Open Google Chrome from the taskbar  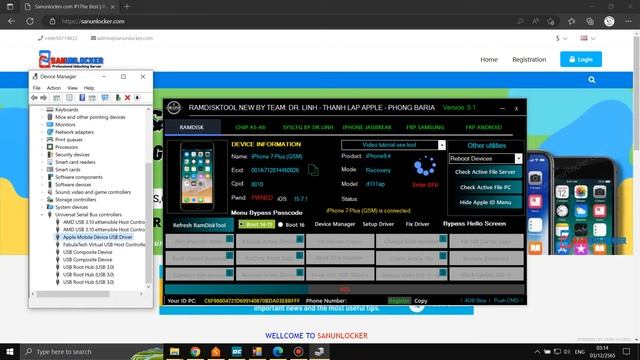[196, 351]
